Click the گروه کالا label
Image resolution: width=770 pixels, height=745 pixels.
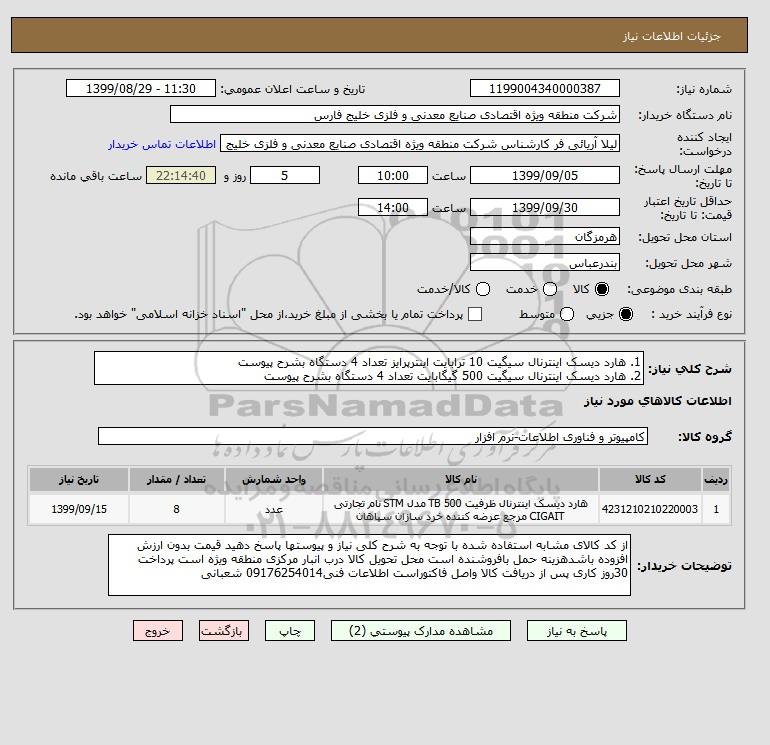click(x=705, y=437)
